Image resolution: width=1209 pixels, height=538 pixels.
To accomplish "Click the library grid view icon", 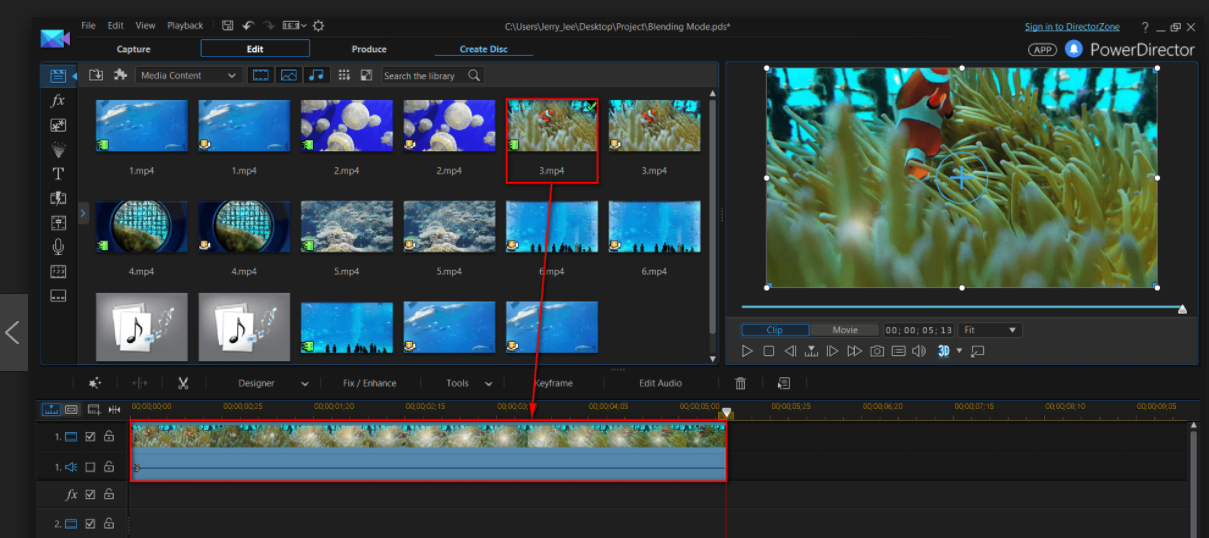I will click(344, 75).
